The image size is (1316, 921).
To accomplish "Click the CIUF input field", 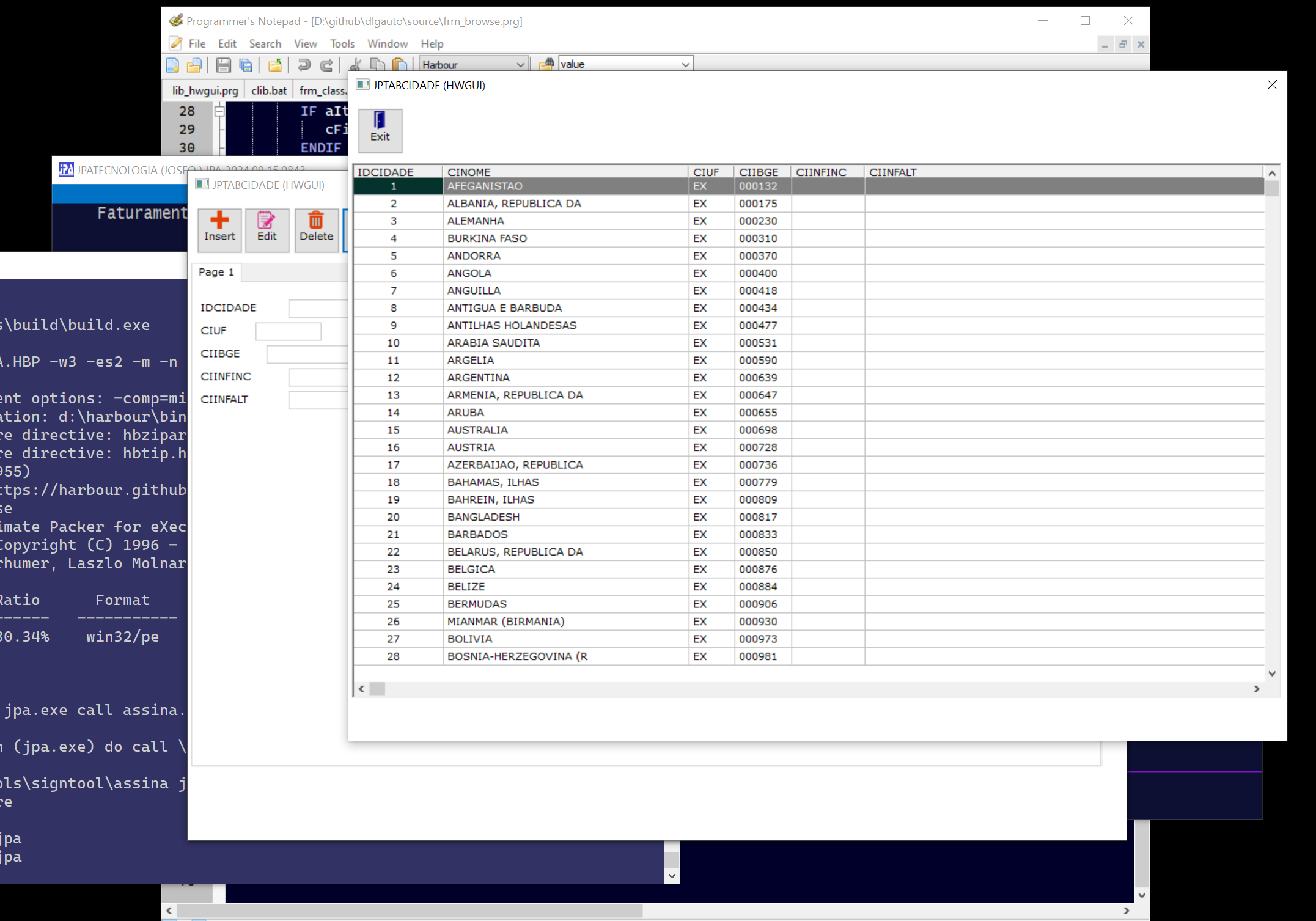I will [x=288, y=331].
